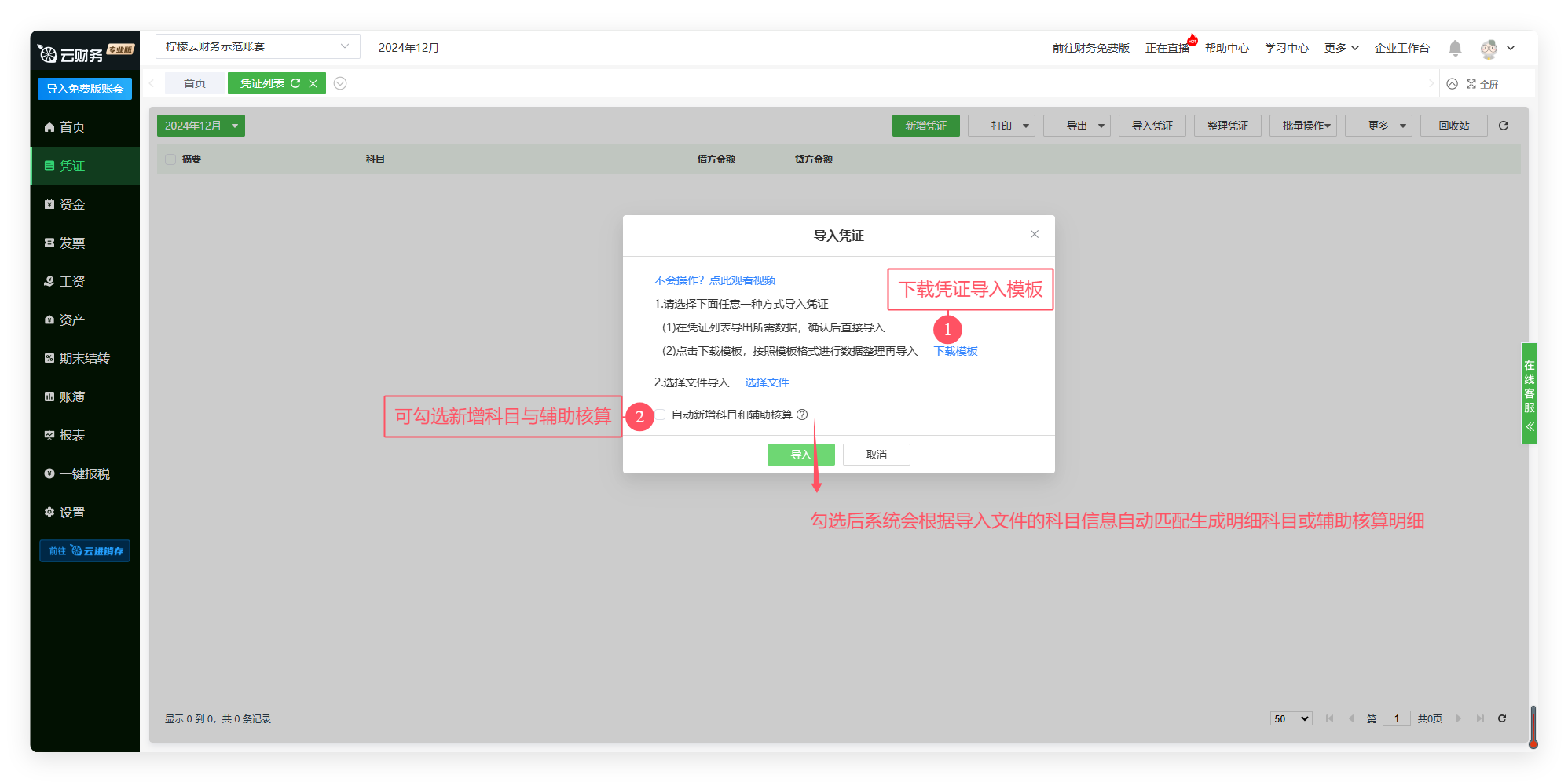Toggle the select-all checkbox beside 摘要
1568x782 pixels.
coord(170,159)
